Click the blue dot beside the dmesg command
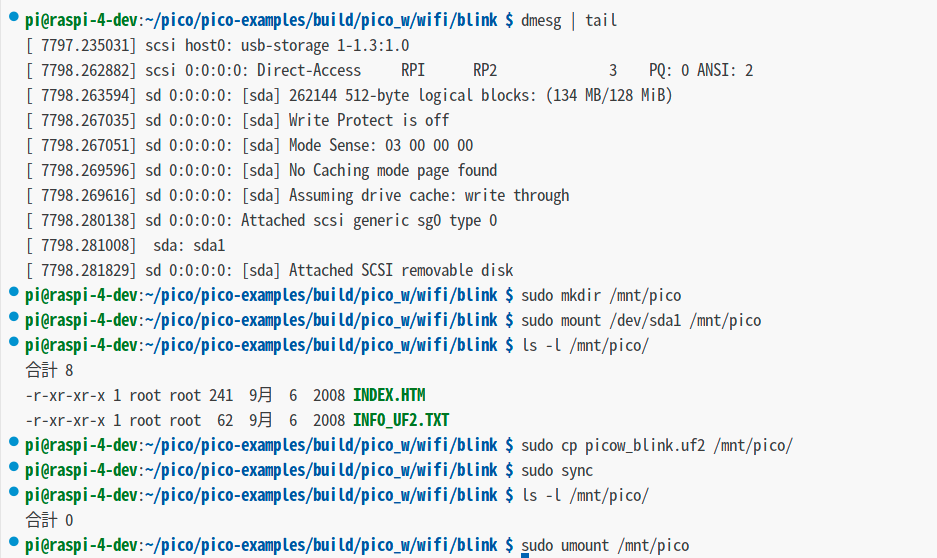The width and height of the screenshot is (937, 558). point(14,17)
